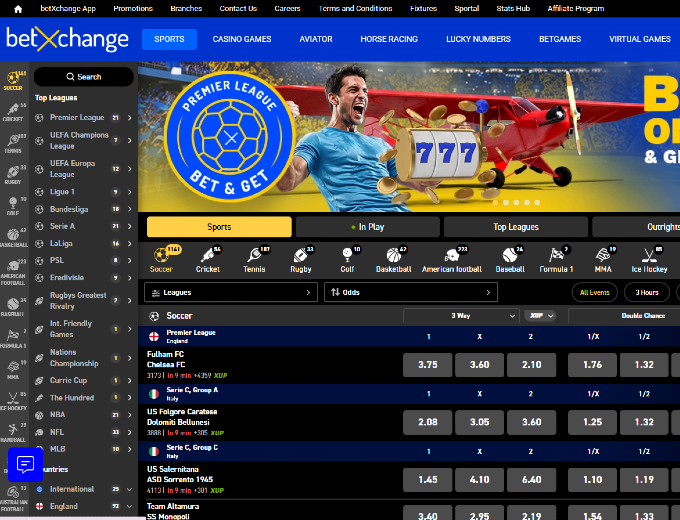Bet on US Folgore Caratese at 2.08

[428, 422]
